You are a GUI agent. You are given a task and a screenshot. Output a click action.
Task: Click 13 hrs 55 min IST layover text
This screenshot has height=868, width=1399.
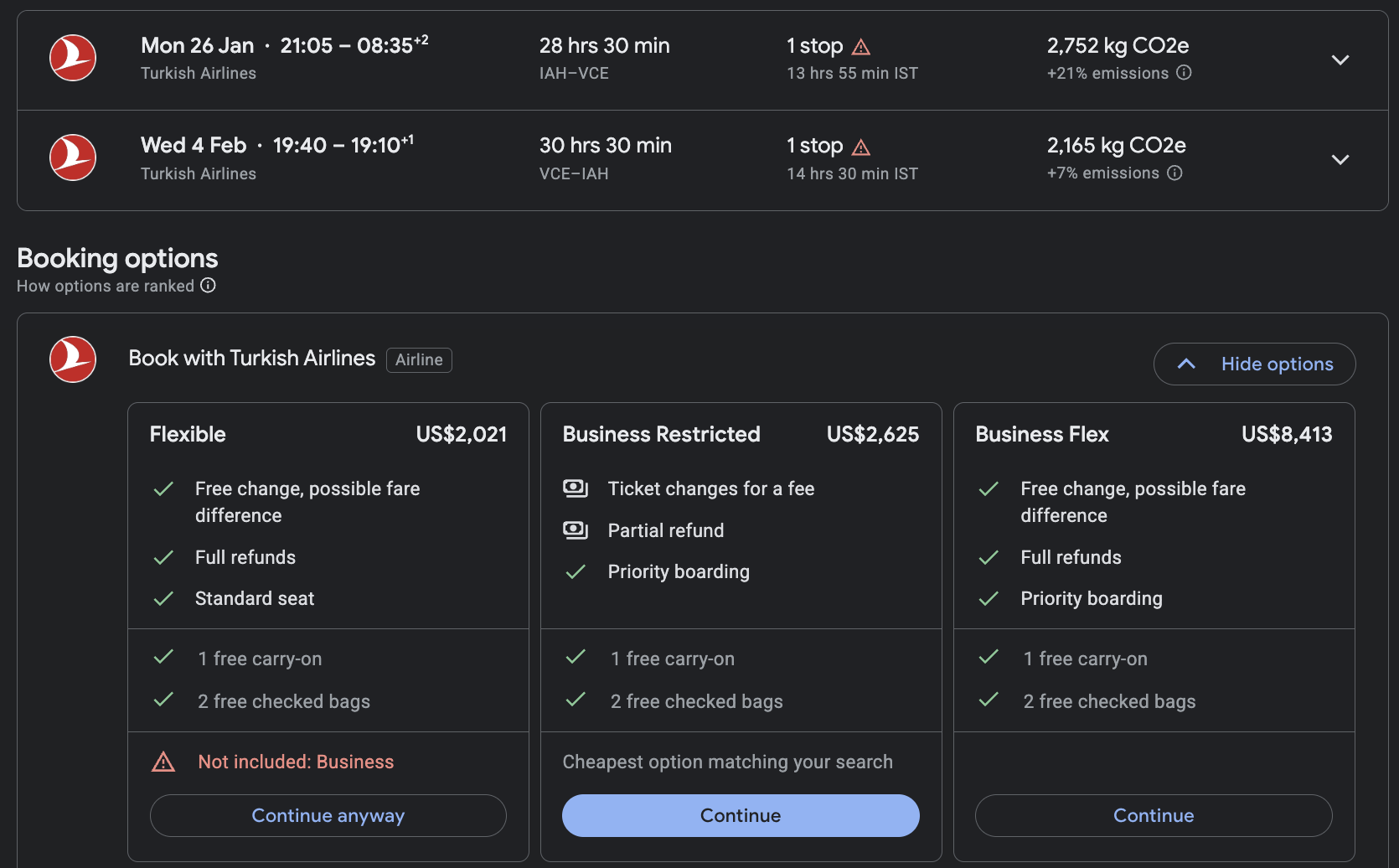(x=852, y=73)
